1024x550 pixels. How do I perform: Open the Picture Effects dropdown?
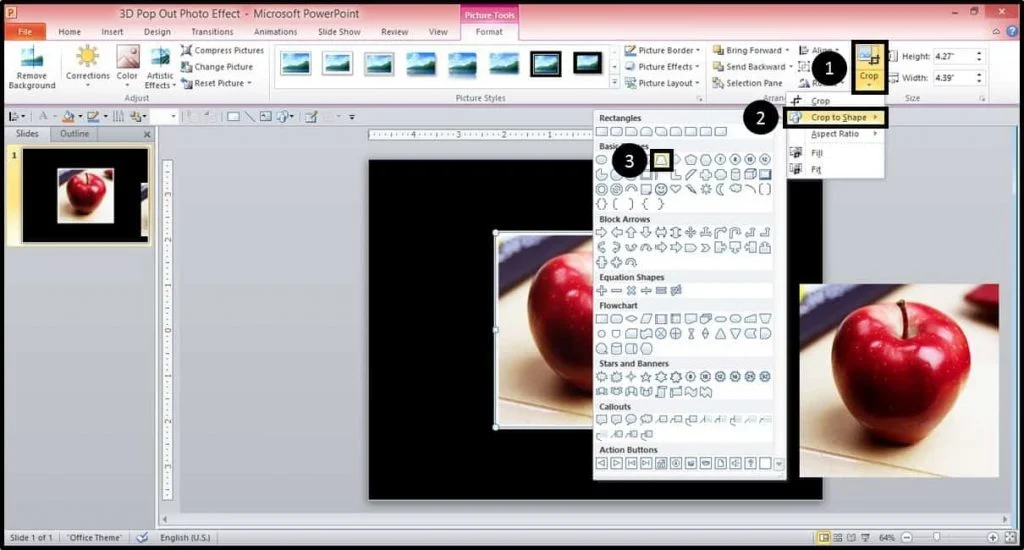(662, 67)
